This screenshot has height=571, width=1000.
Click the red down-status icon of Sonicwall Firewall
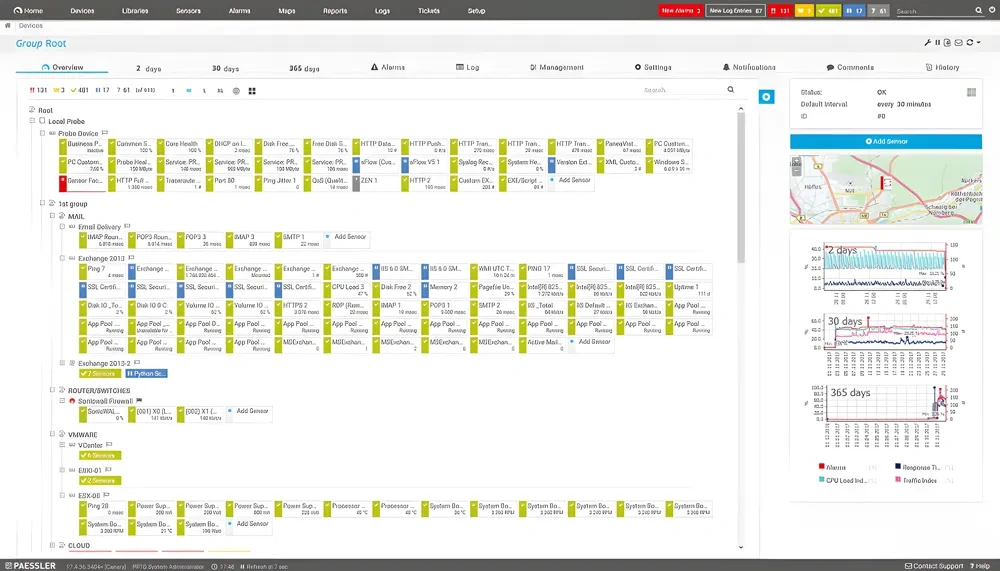pos(72,401)
